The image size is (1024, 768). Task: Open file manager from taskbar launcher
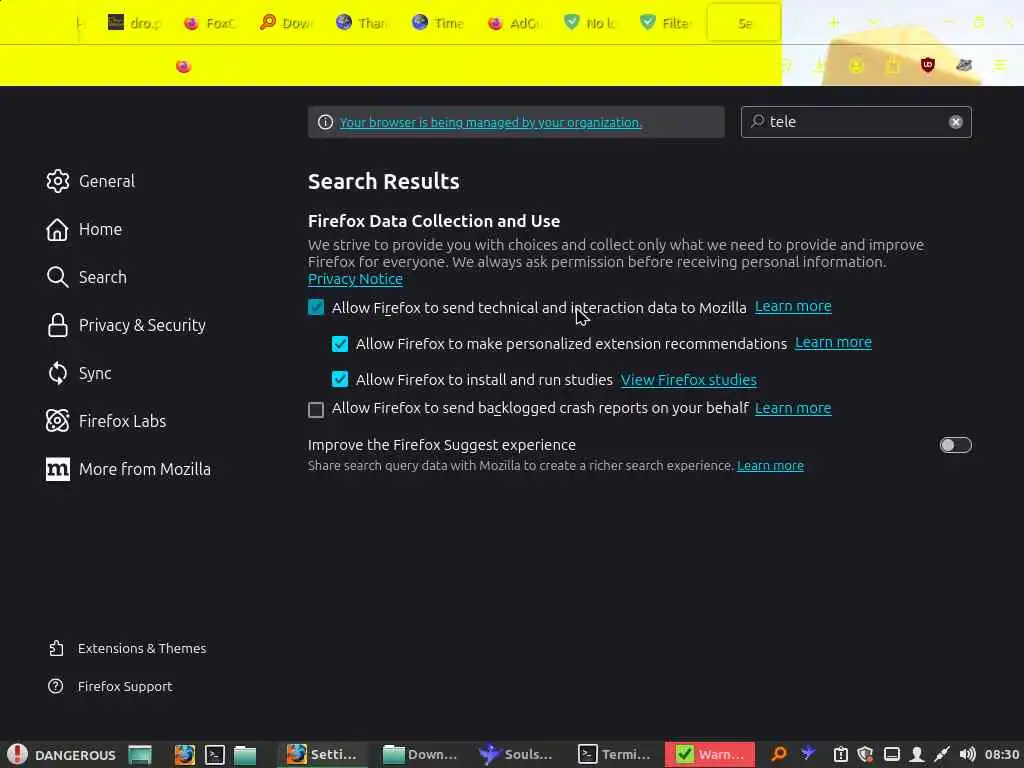(245, 754)
